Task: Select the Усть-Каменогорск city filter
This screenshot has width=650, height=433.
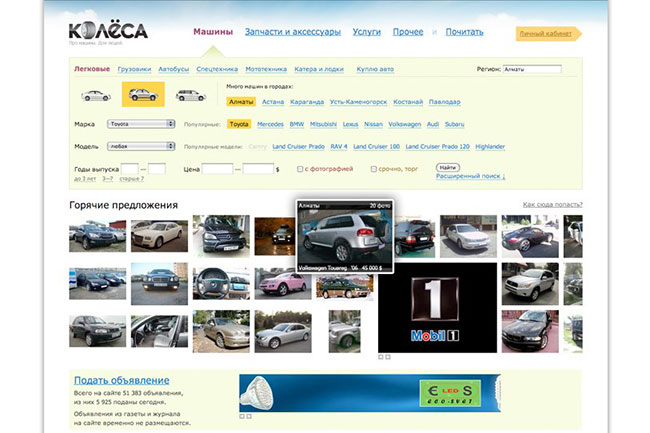Action: 359,102
